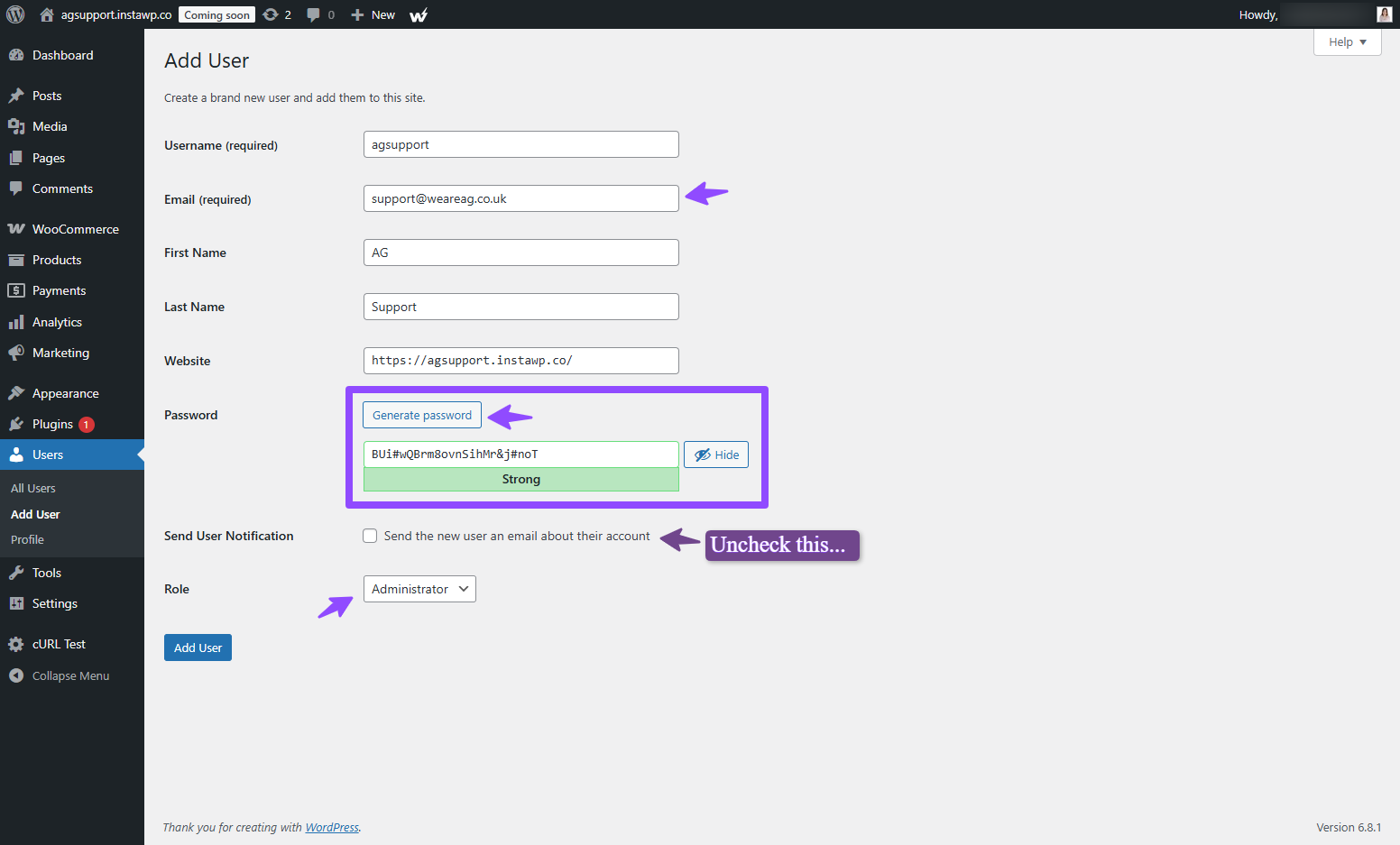1400x845 pixels.
Task: Click the Add User submit button
Action: [x=198, y=648]
